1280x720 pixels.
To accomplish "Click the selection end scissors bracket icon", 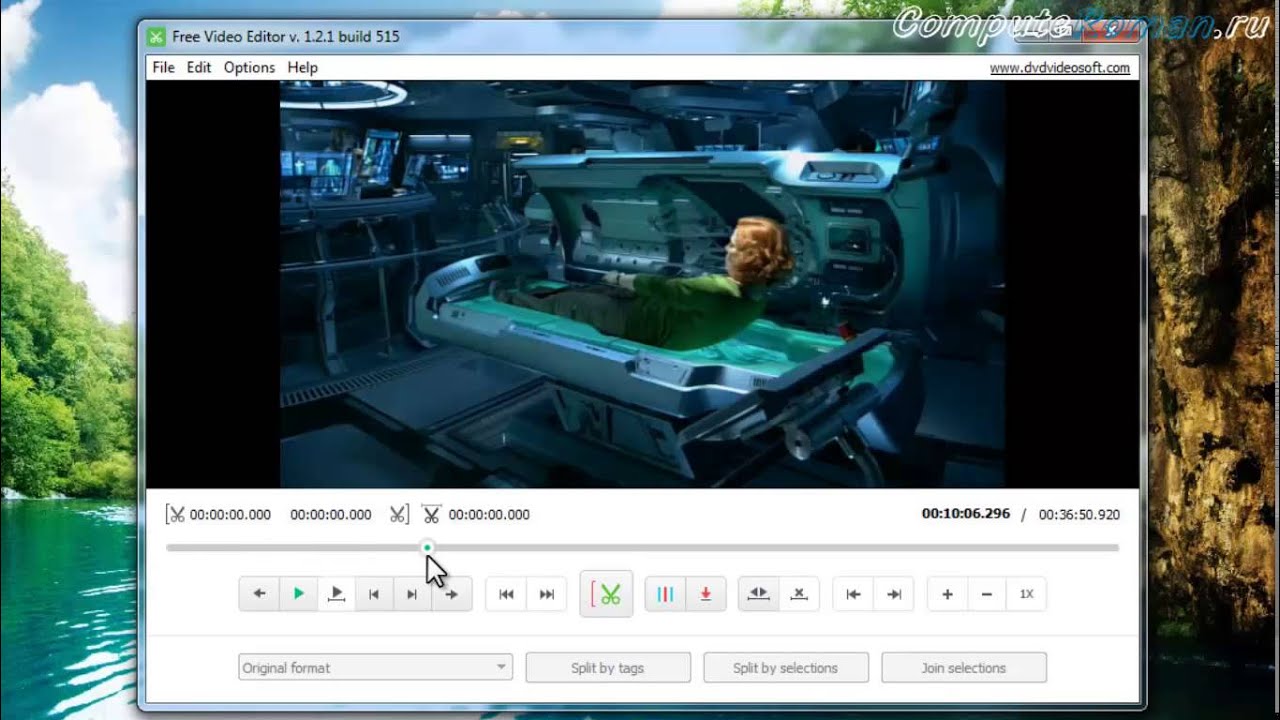I will click(400, 514).
